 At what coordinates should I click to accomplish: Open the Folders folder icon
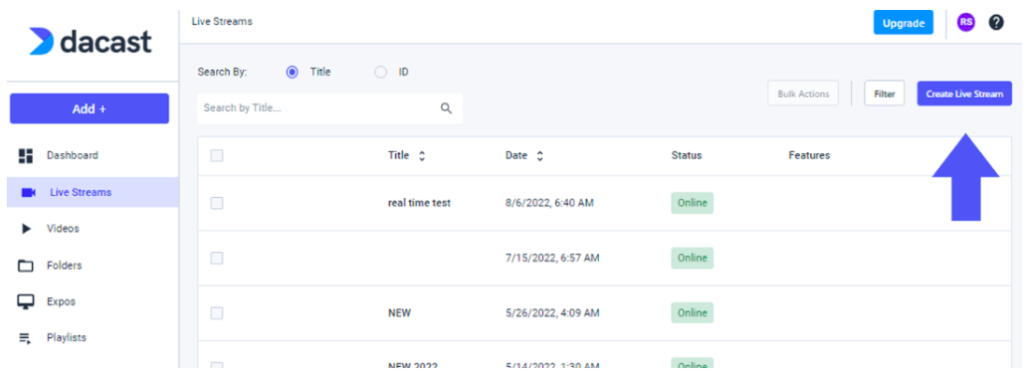click(x=25, y=266)
